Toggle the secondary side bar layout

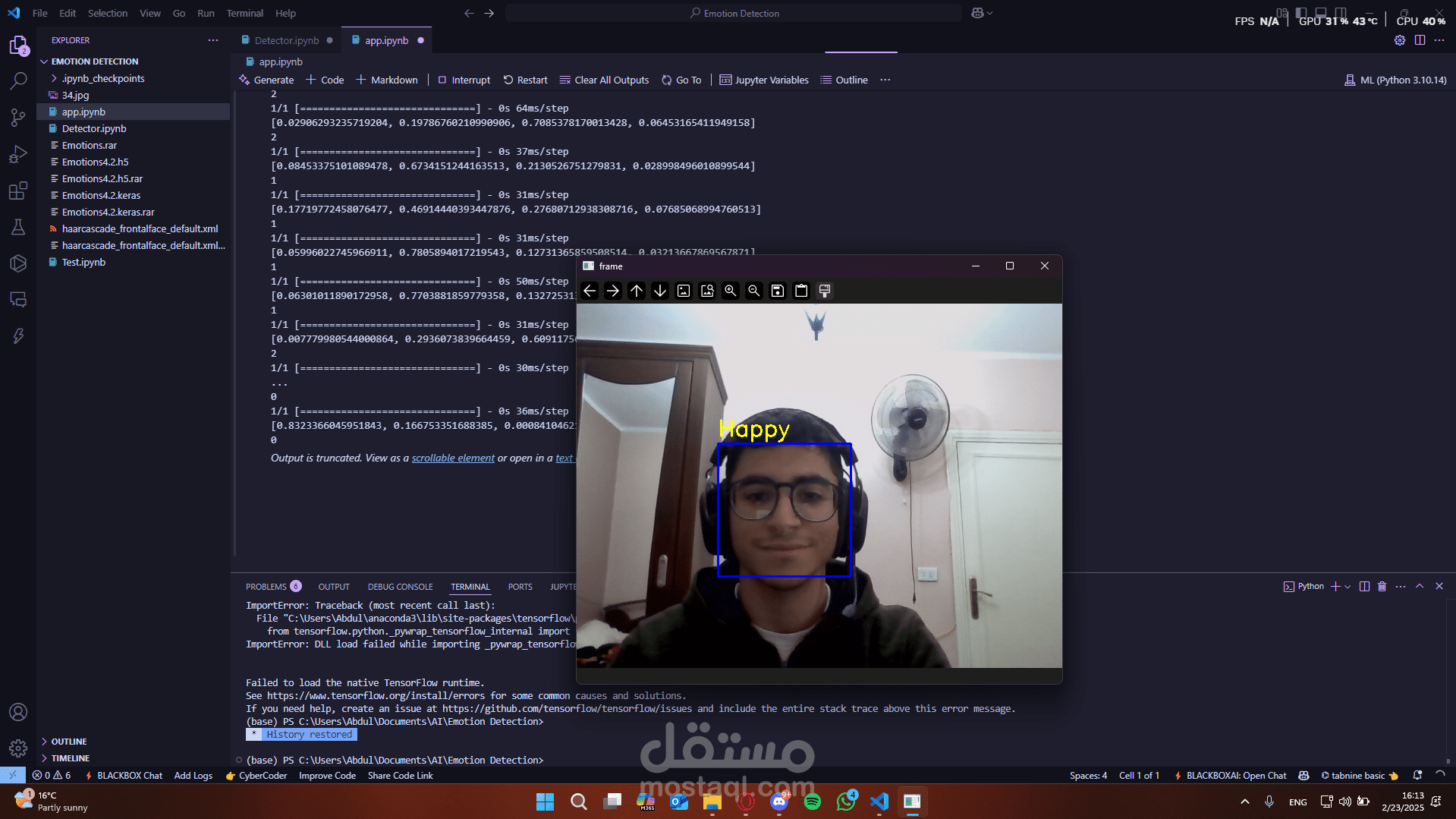(x=1341, y=13)
